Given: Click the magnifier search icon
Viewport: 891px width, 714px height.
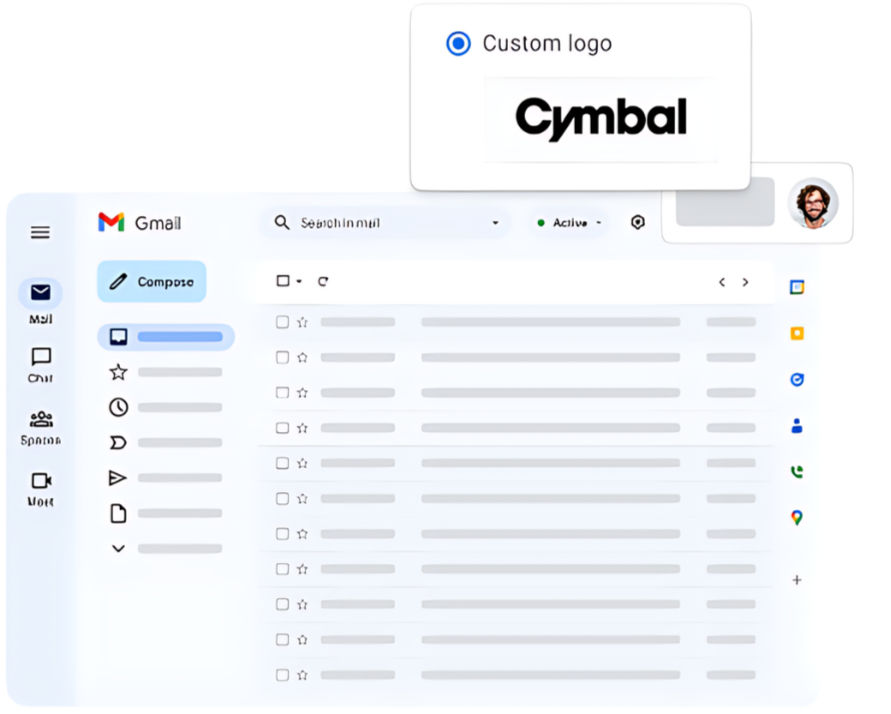Looking at the screenshot, I should (282, 222).
